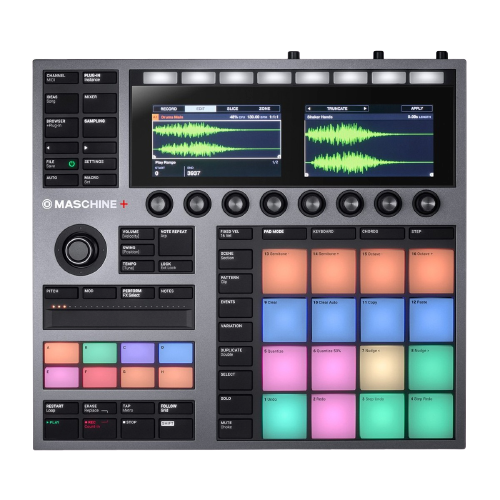The height and width of the screenshot is (500, 500).
Task: Switch to PATTERN Clip mode
Action: pos(235,283)
